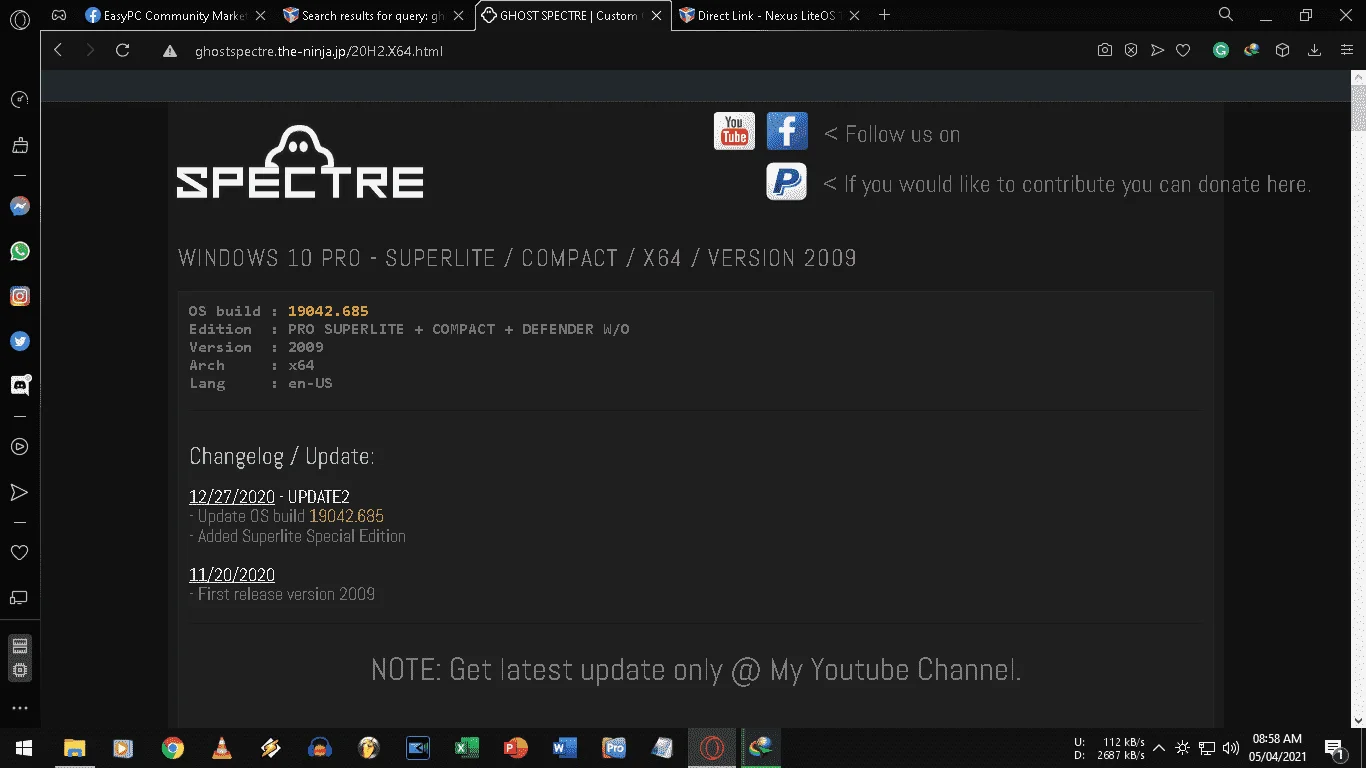Viewport: 1366px width, 768px height.
Task: Select the GHOST SPECTRE tab
Action: click(x=571, y=16)
